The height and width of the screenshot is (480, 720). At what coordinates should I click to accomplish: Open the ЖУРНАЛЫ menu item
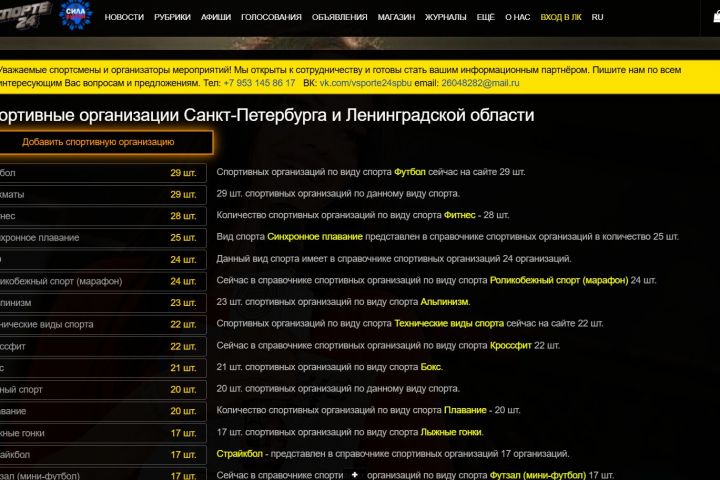(x=445, y=17)
